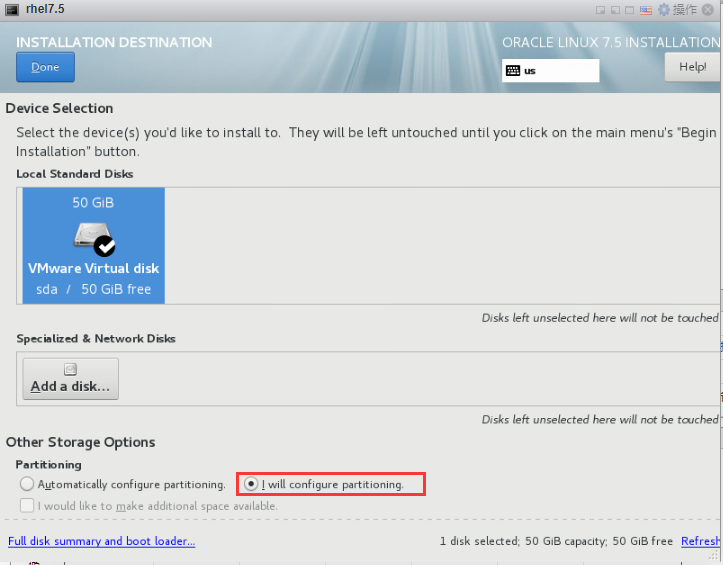723x565 pixels.
Task: Click the Specialized & Network Disks label
Action: pyautogui.click(x=96, y=339)
